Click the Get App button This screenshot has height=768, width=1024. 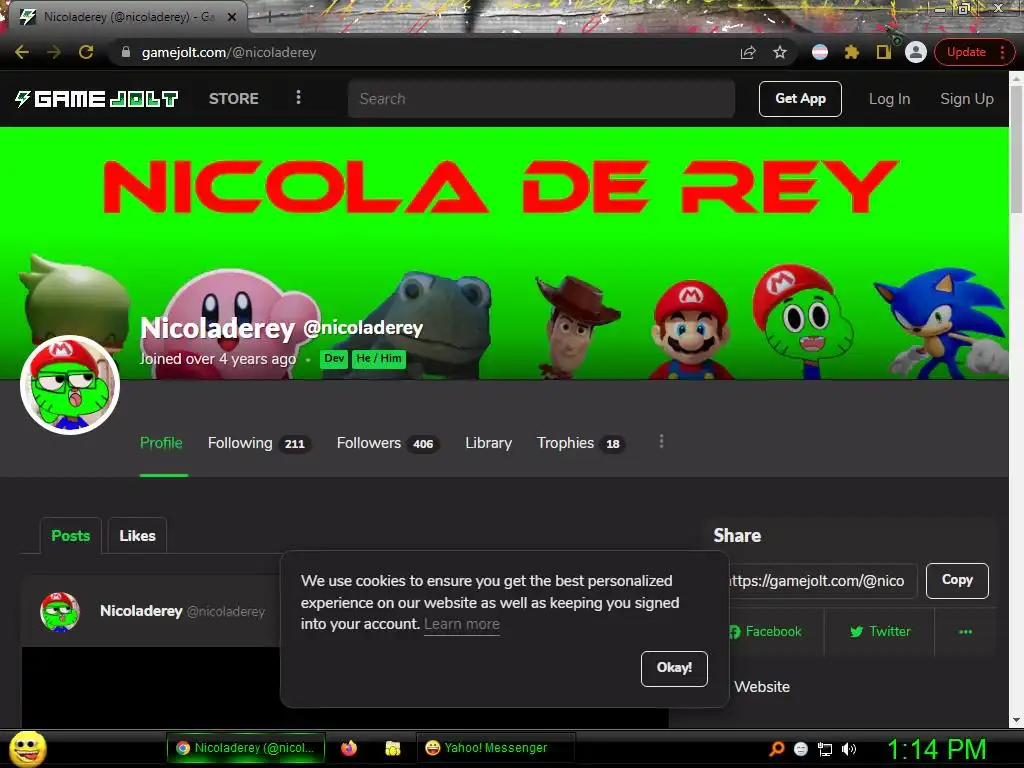[800, 99]
